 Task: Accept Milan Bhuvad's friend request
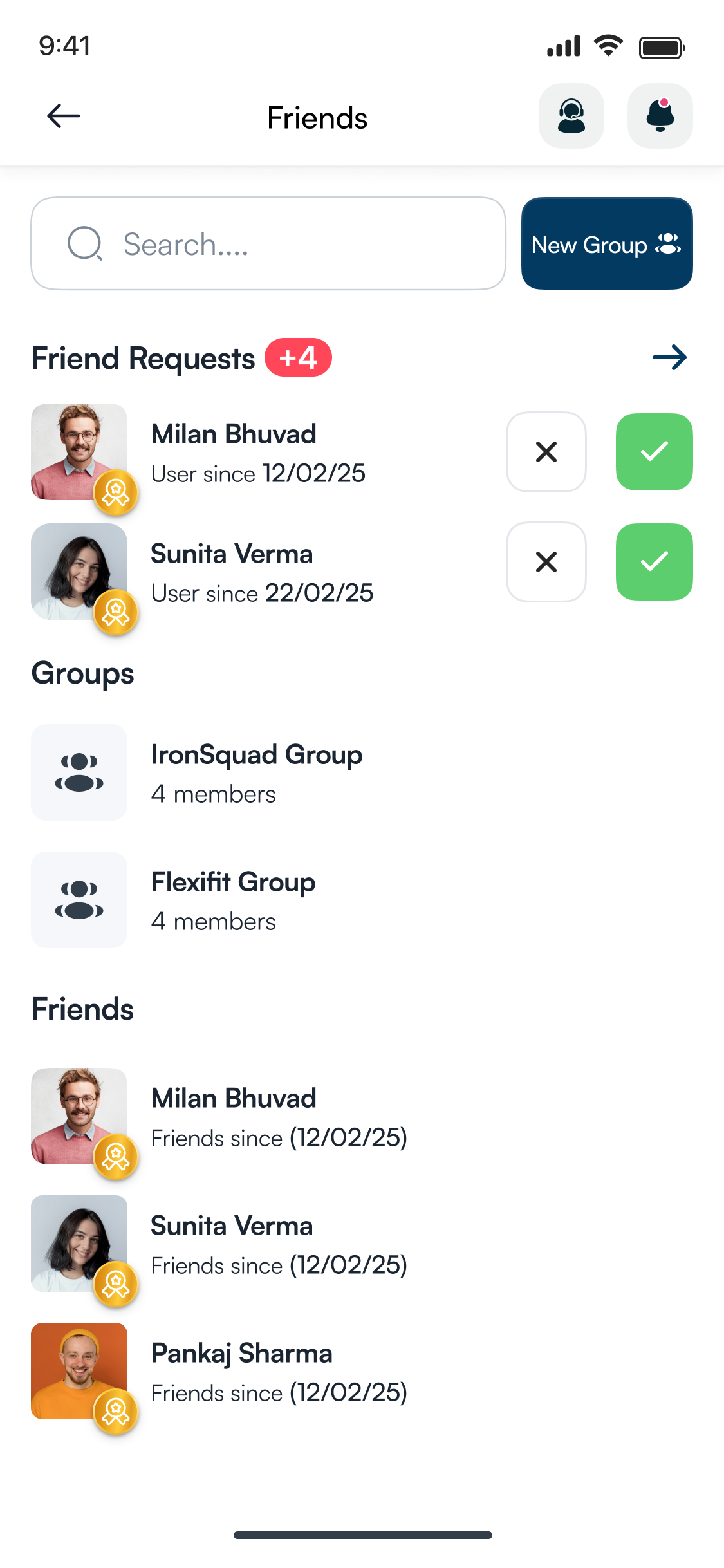654,452
